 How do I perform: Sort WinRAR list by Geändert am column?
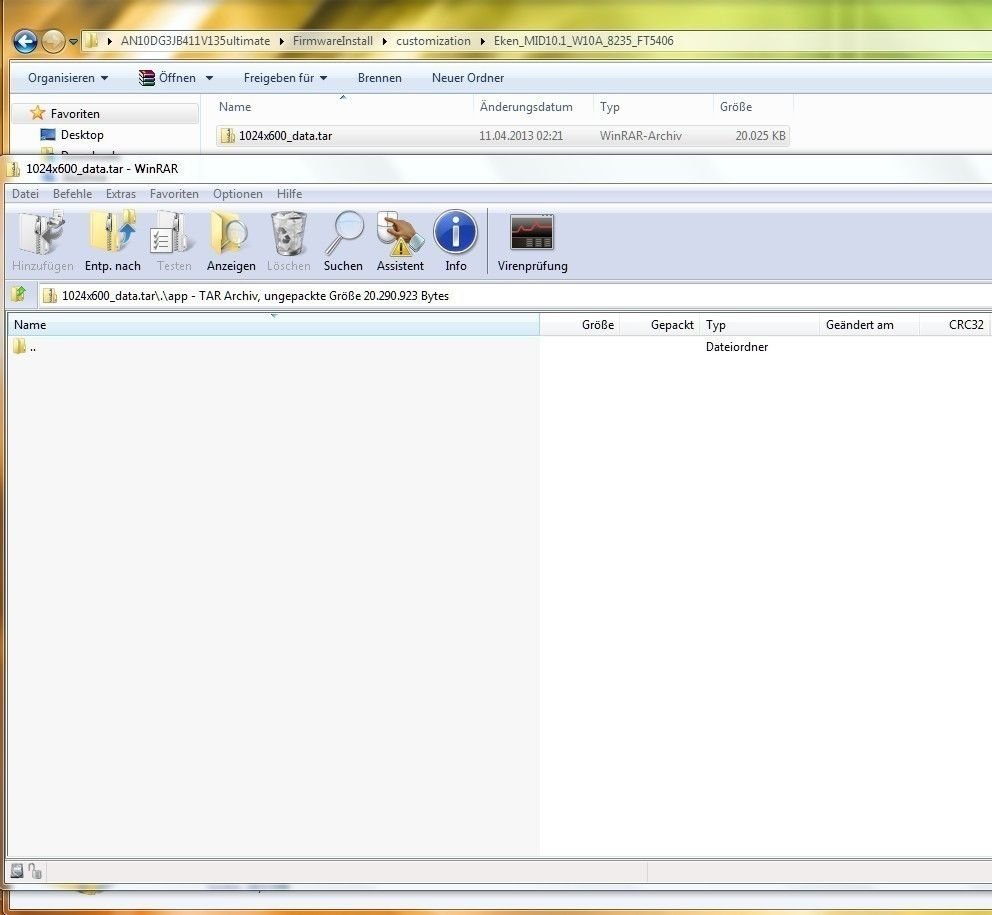pyautogui.click(x=869, y=325)
